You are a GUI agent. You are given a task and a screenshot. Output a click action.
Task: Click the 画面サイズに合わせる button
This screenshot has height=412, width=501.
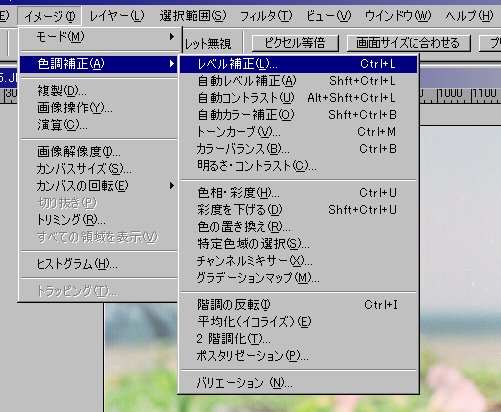pos(408,43)
